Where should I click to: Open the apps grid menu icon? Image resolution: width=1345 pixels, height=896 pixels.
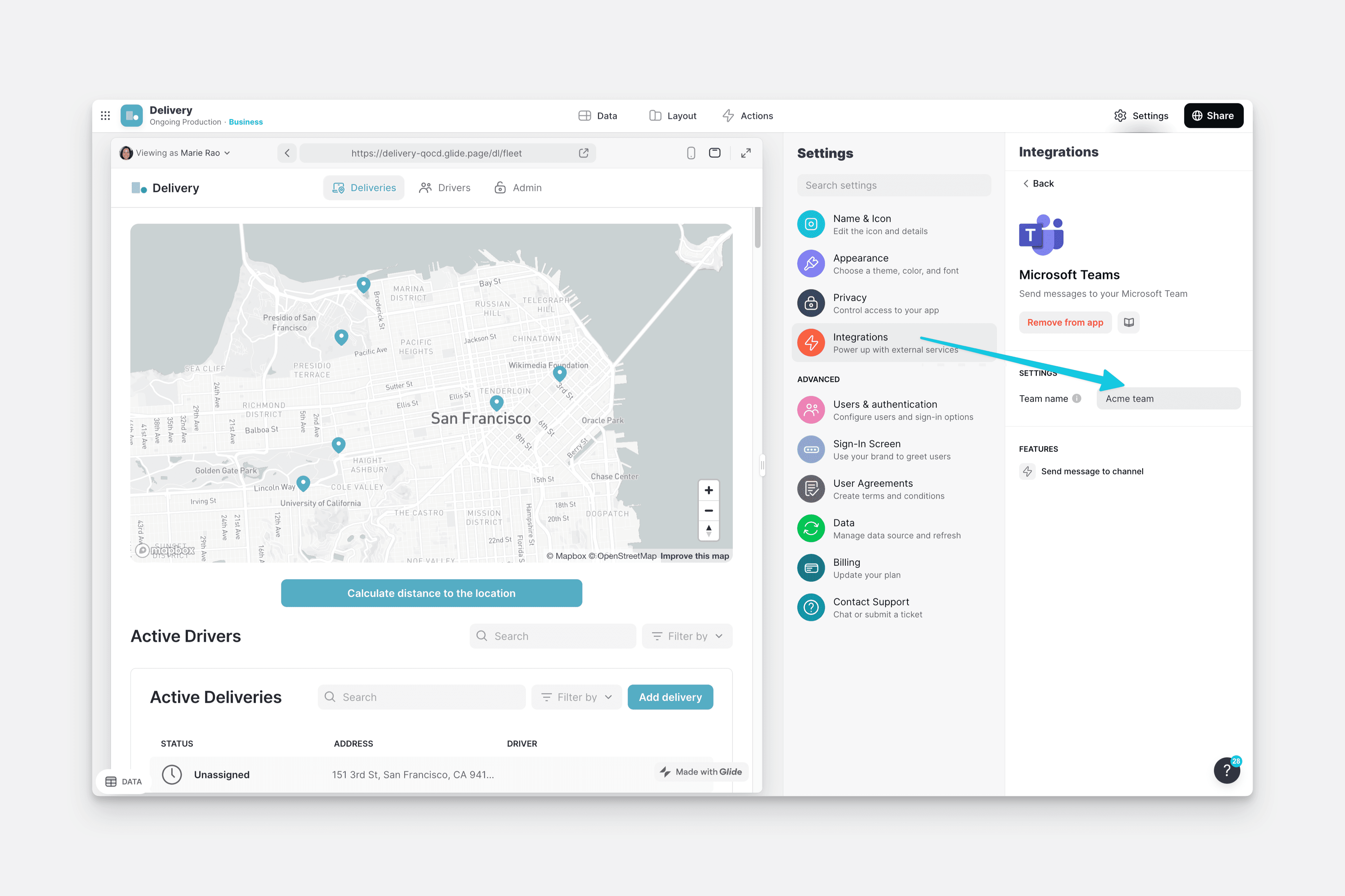[x=105, y=116]
